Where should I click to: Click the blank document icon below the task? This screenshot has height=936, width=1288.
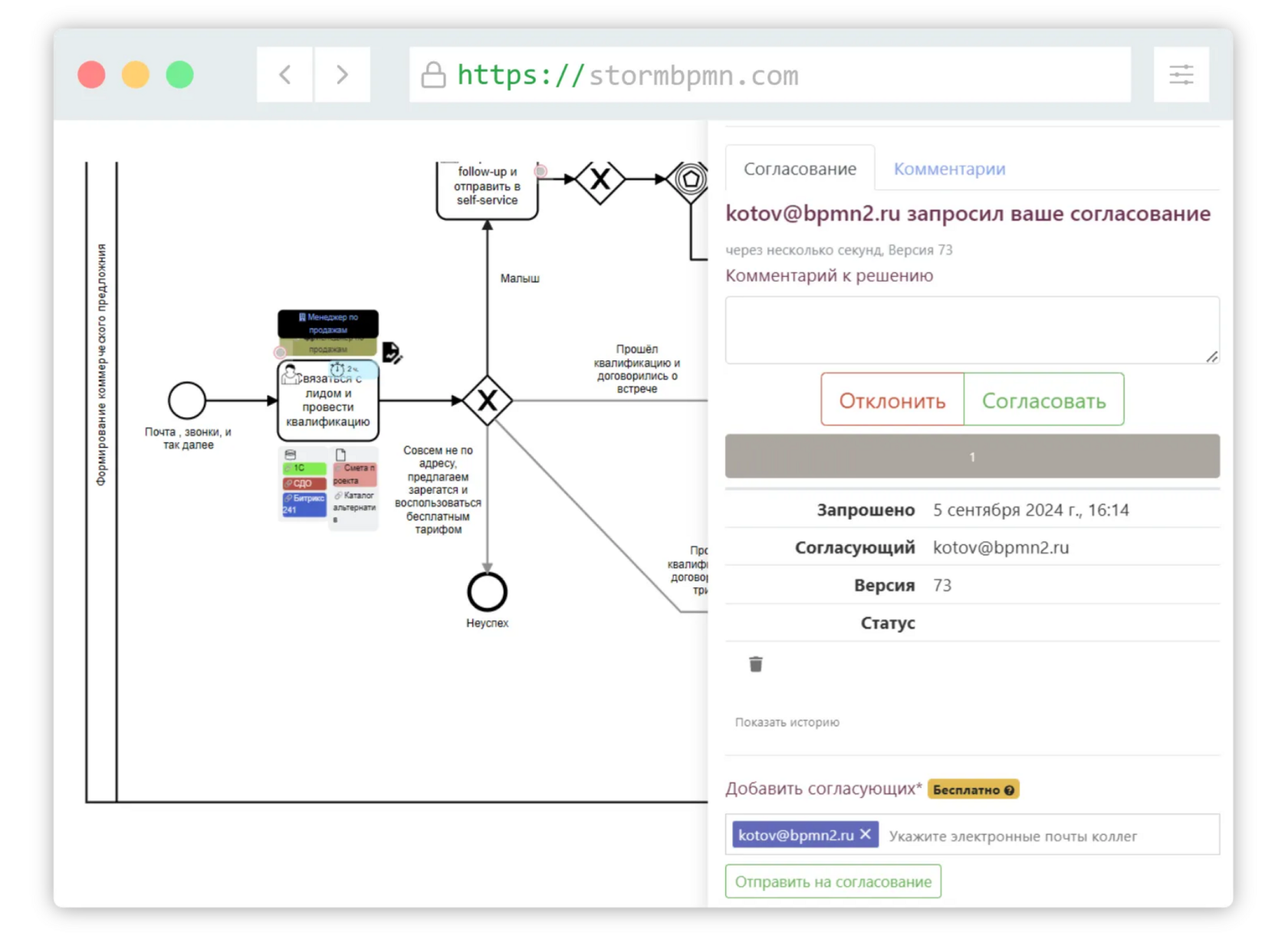340,455
